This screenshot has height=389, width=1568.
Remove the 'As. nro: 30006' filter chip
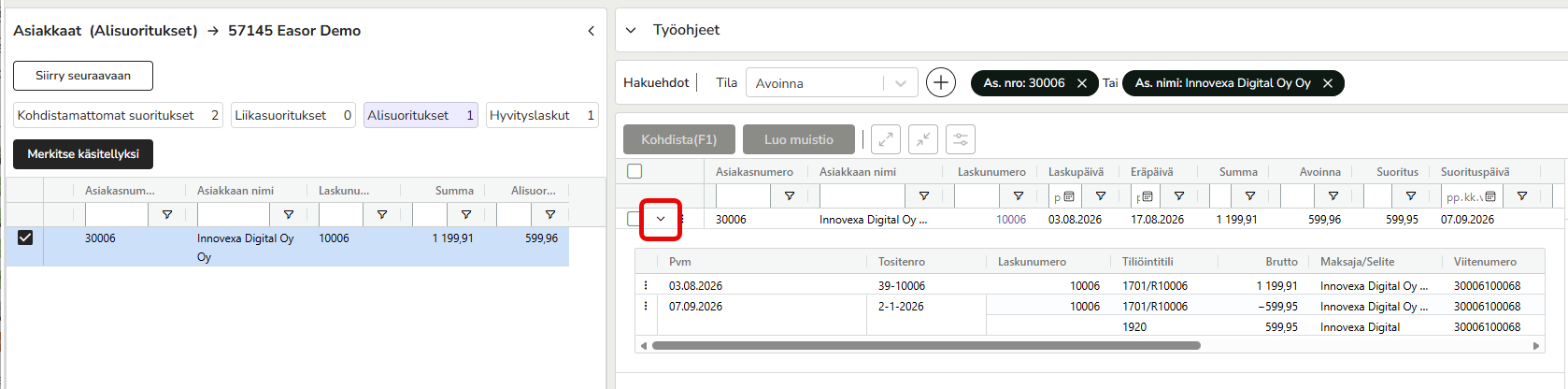(x=1082, y=83)
